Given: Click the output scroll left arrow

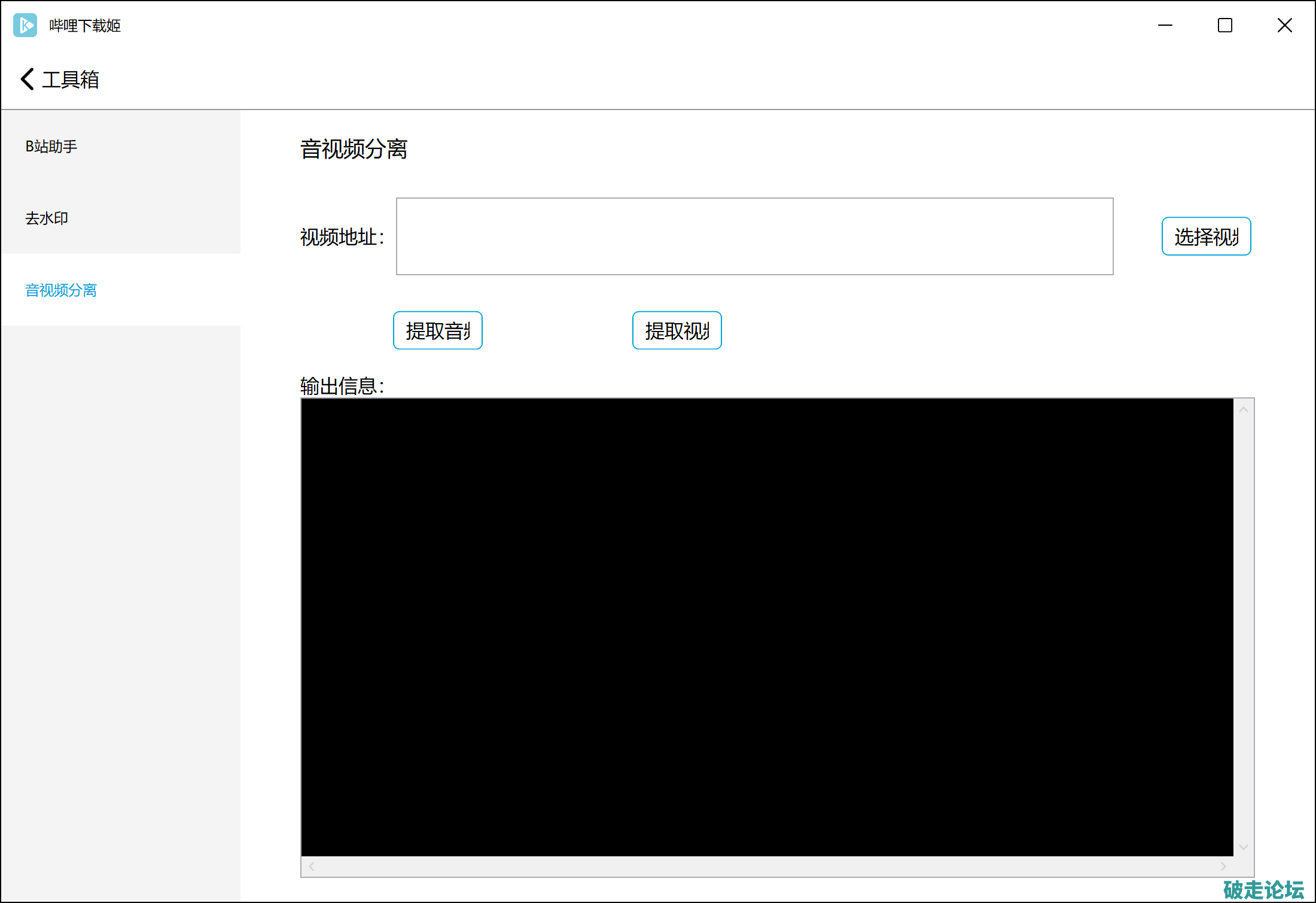Looking at the screenshot, I should [x=311, y=866].
